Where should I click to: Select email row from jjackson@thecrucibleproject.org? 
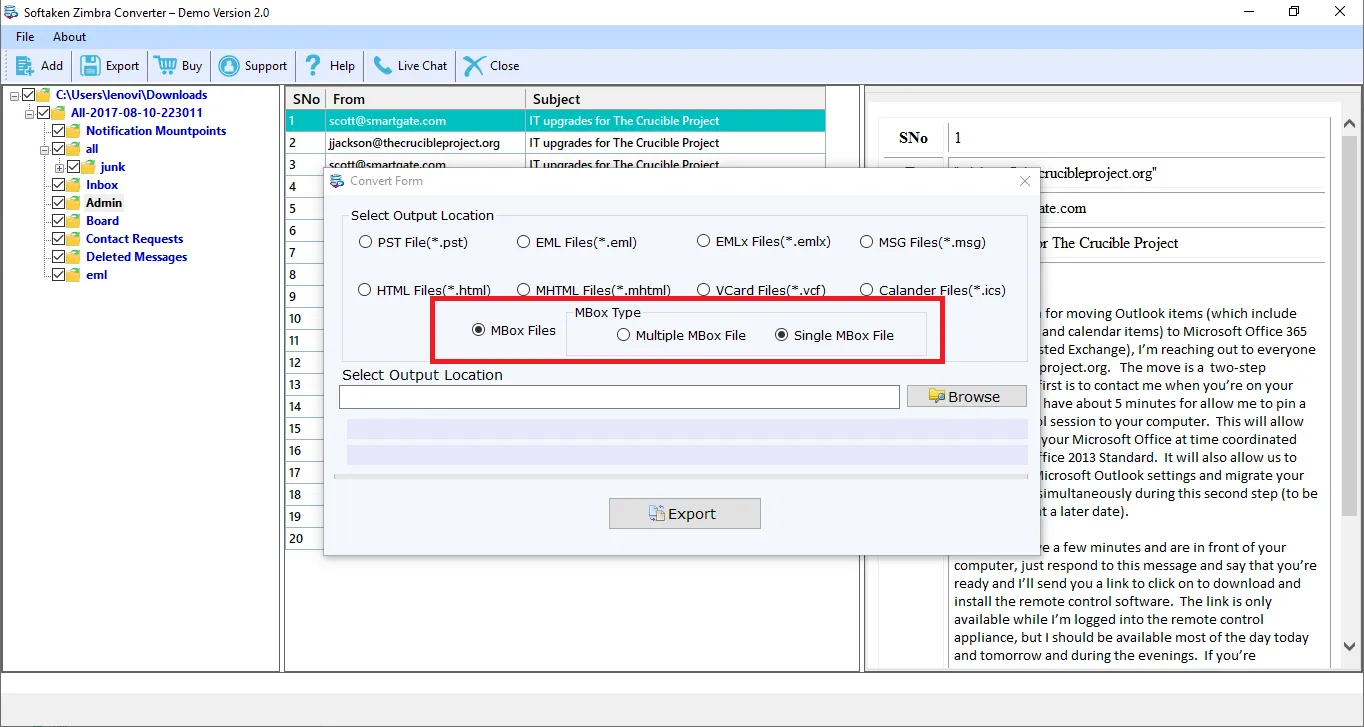pyautogui.click(x=555, y=143)
